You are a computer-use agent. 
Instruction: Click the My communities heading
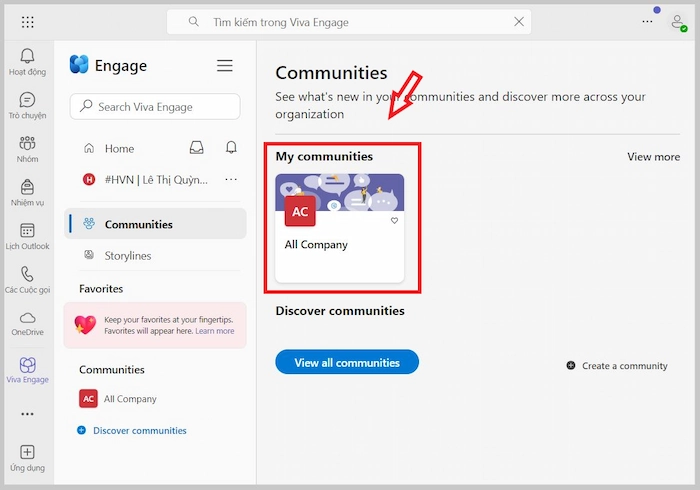324,156
